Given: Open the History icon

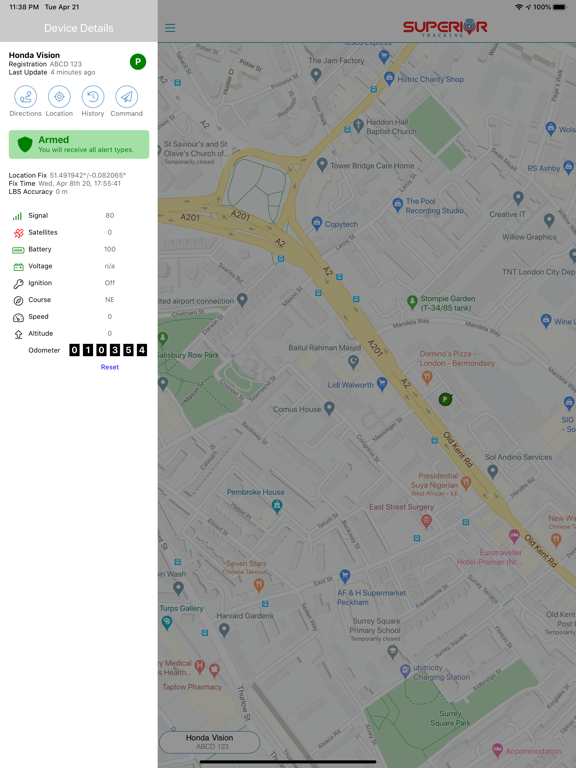Looking at the screenshot, I should (x=93, y=96).
